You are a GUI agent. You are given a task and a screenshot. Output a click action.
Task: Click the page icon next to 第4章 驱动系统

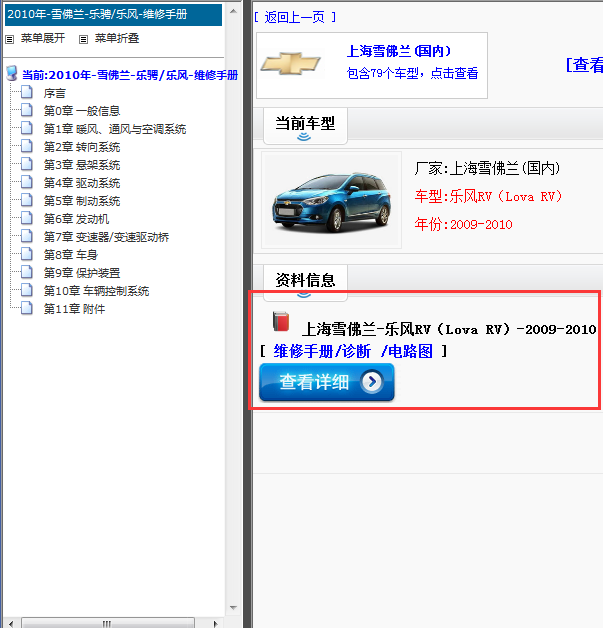[x=27, y=182]
